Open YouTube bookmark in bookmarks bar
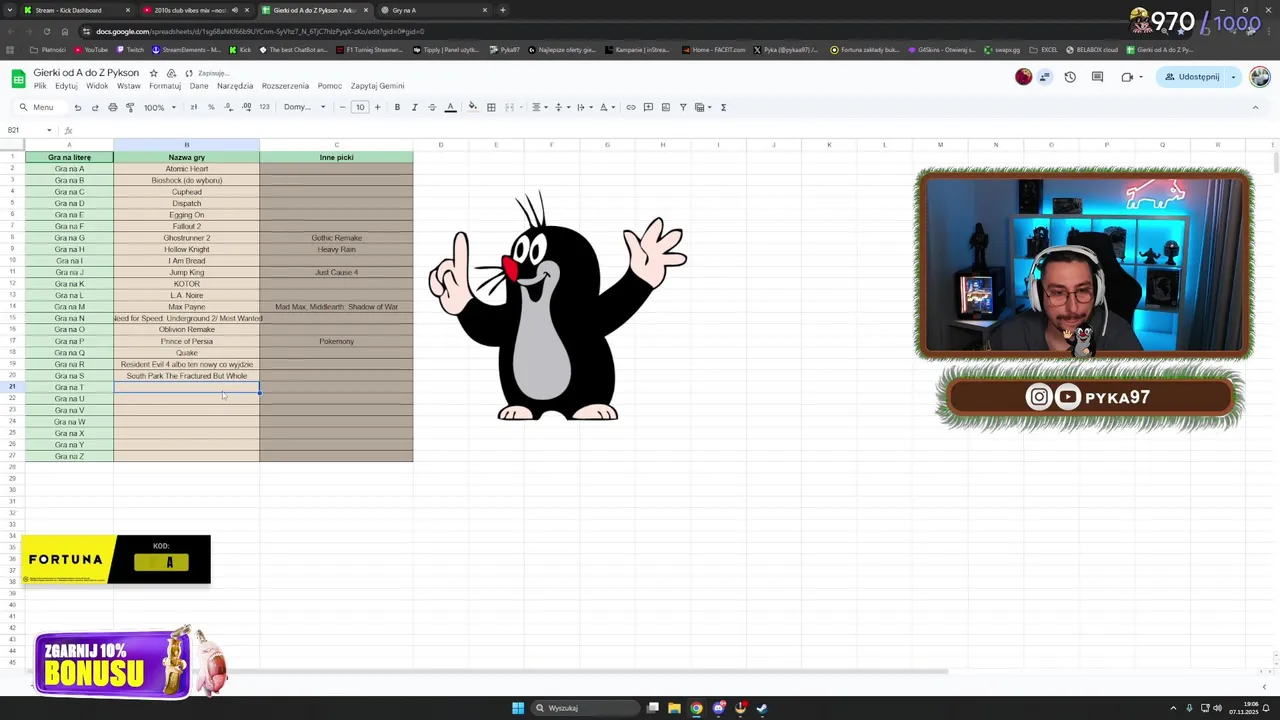1280x720 pixels. [90, 49]
